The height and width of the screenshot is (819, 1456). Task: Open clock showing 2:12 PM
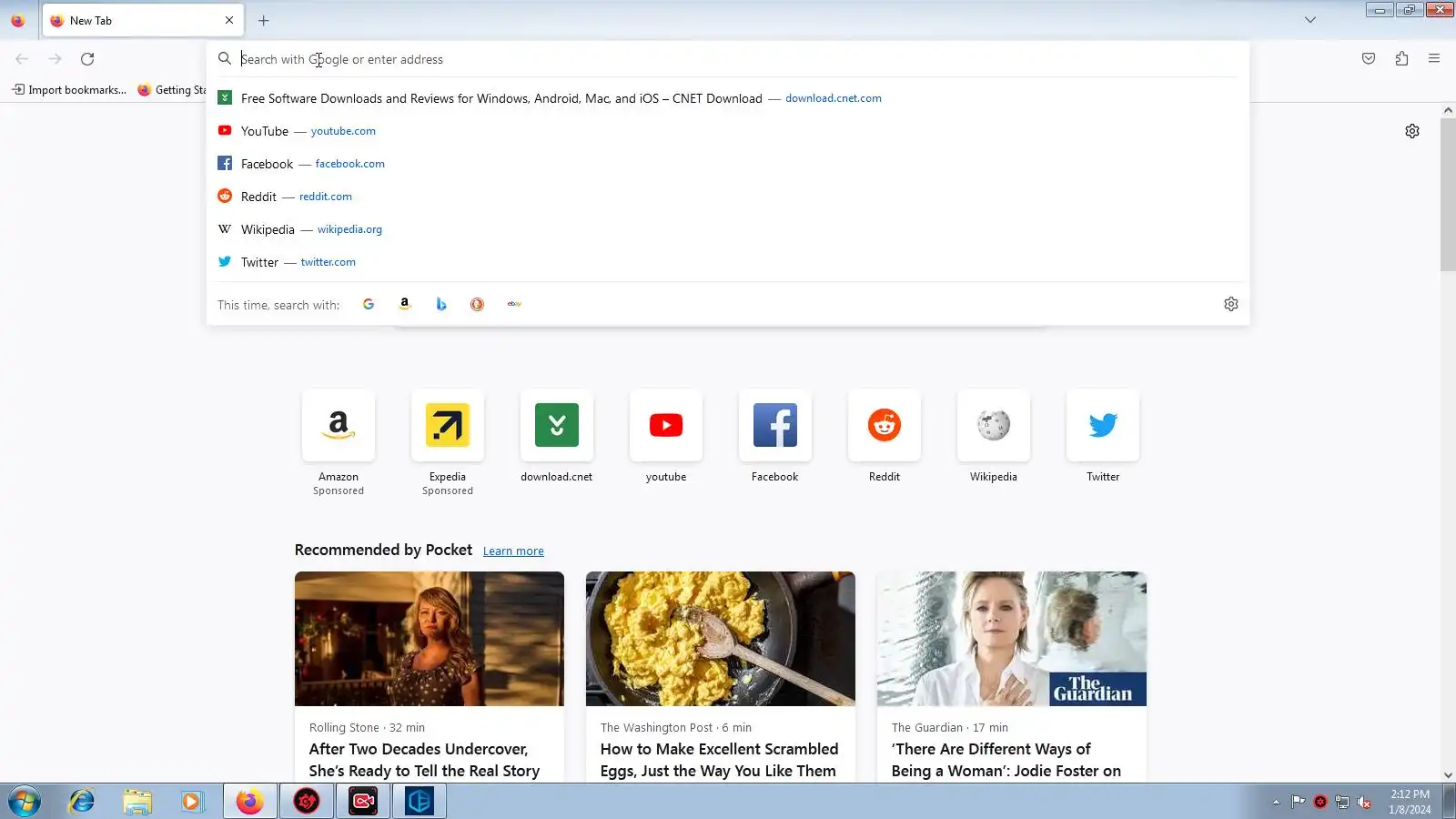coord(1410,802)
